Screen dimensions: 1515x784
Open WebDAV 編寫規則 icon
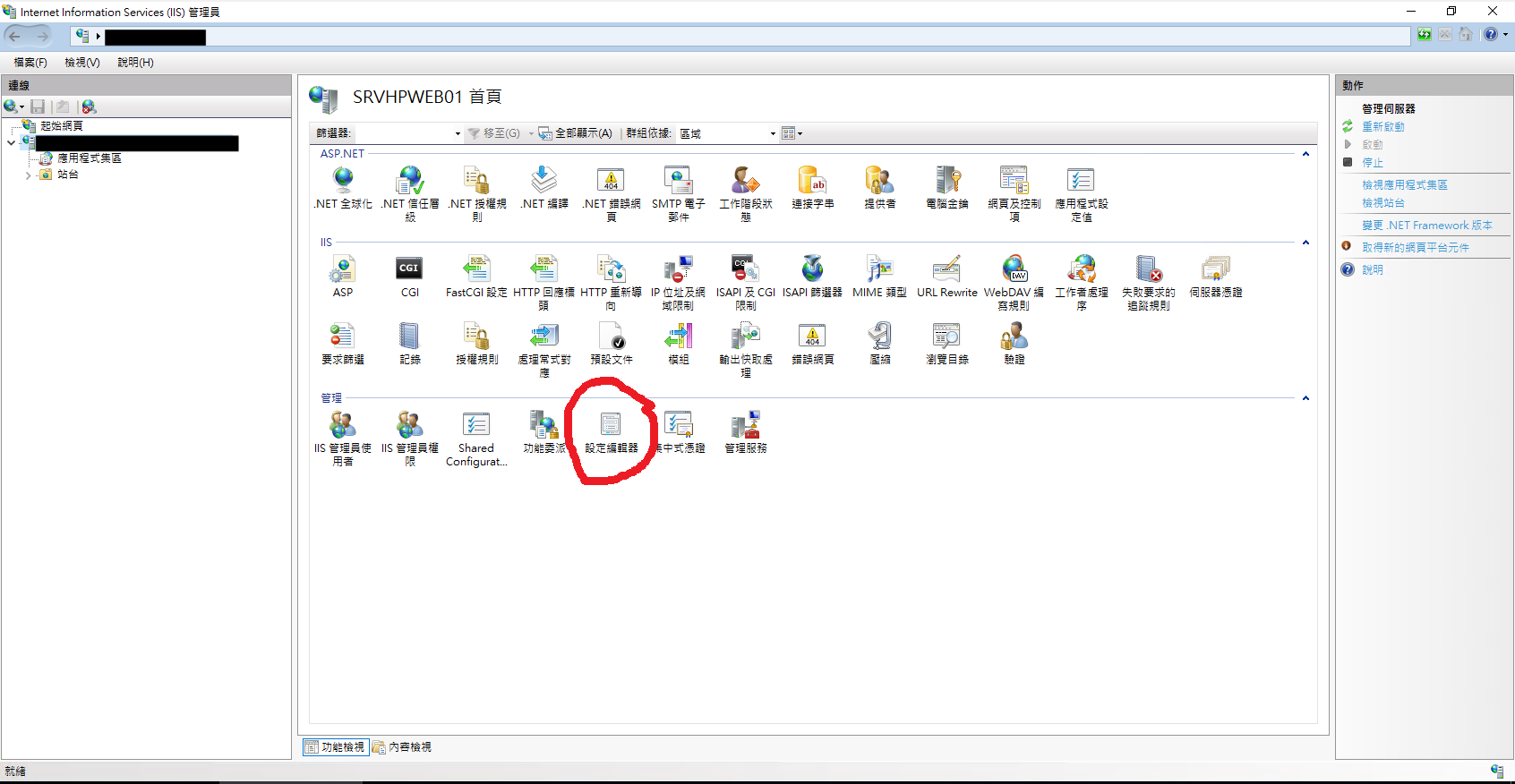tap(1014, 283)
